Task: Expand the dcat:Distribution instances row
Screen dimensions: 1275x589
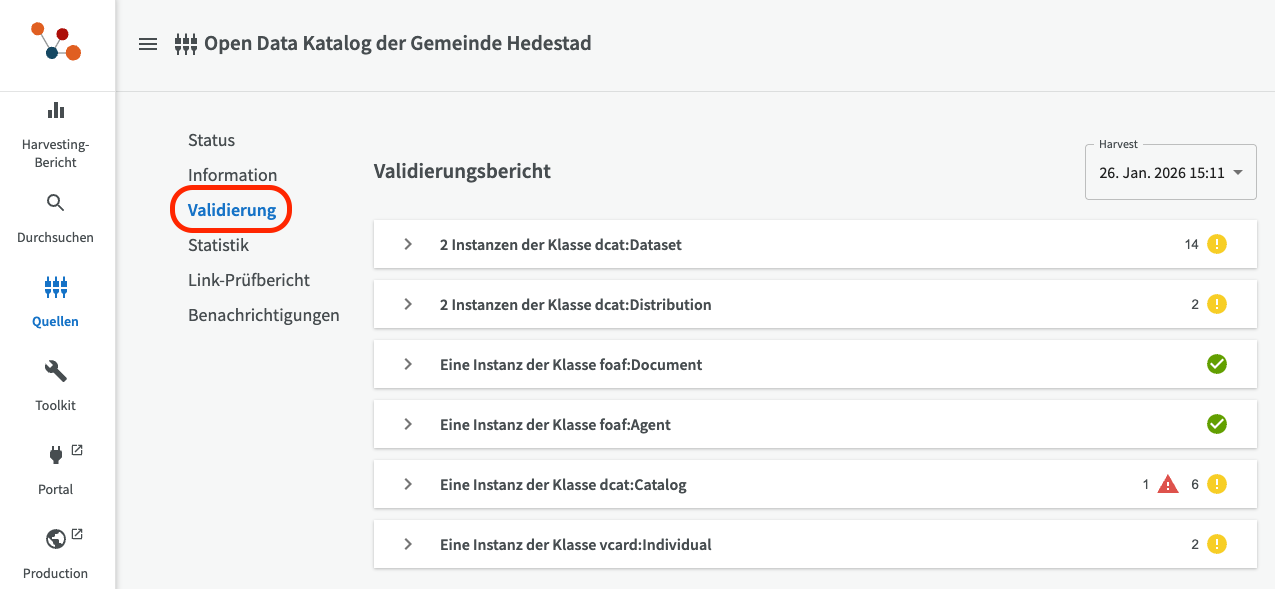Action: [x=408, y=304]
